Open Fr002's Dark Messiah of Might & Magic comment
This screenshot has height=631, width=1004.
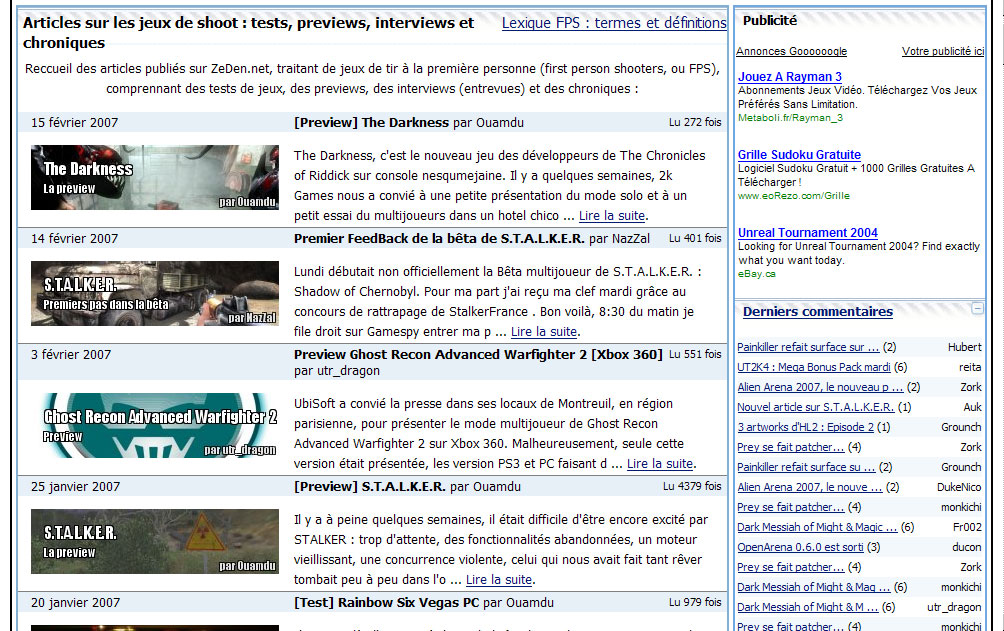tap(817, 527)
